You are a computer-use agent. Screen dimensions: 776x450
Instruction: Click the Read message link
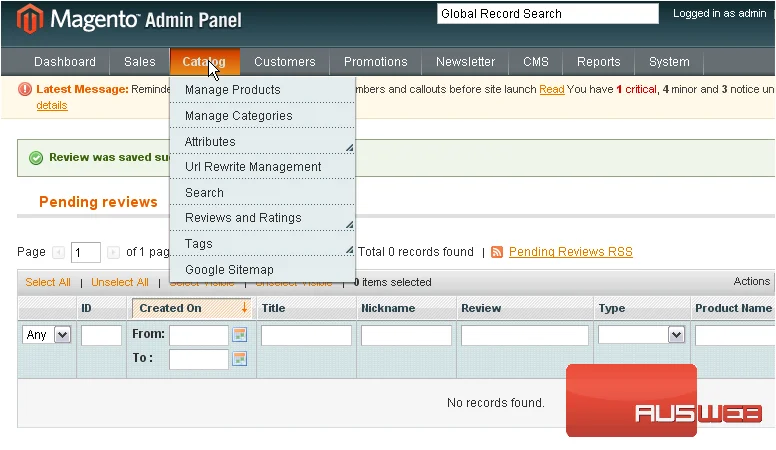[x=552, y=90]
